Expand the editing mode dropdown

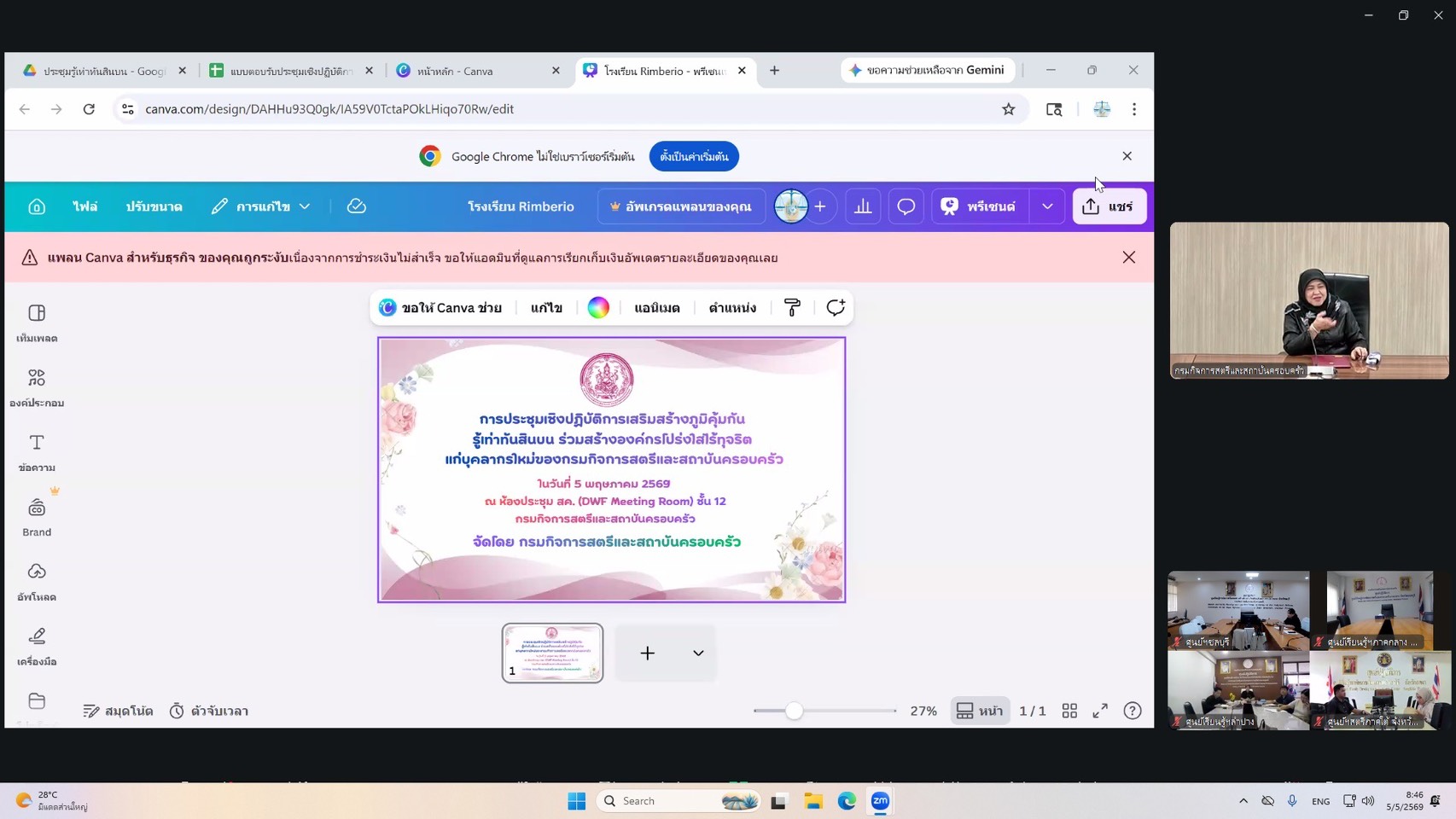[260, 206]
